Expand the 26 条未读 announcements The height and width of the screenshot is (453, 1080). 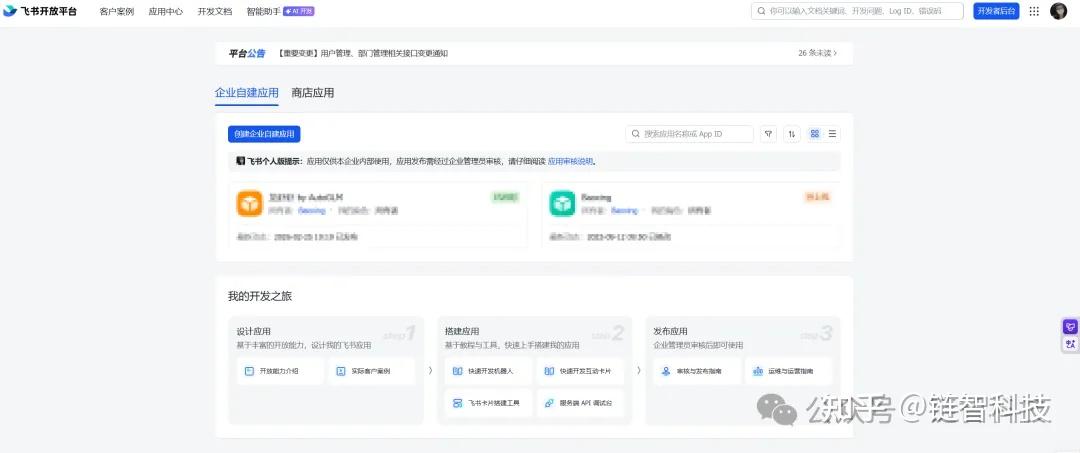pos(818,53)
